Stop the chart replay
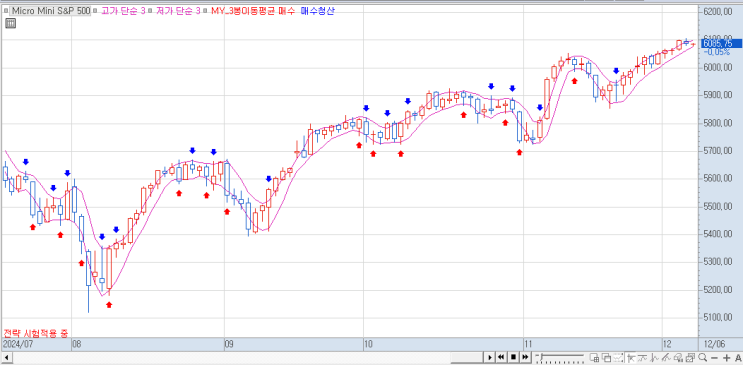Image resolution: width=743 pixels, height=365 pixels. (x=513, y=357)
